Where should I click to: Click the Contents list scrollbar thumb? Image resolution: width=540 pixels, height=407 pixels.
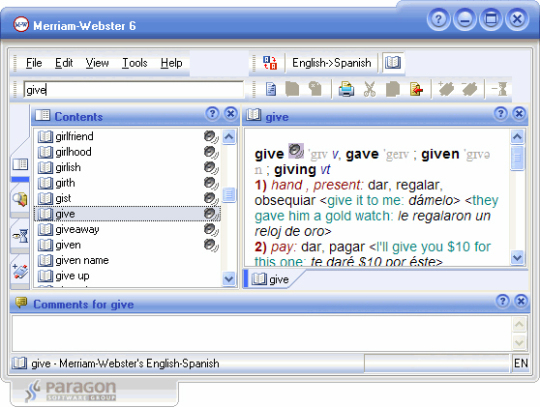[229, 195]
